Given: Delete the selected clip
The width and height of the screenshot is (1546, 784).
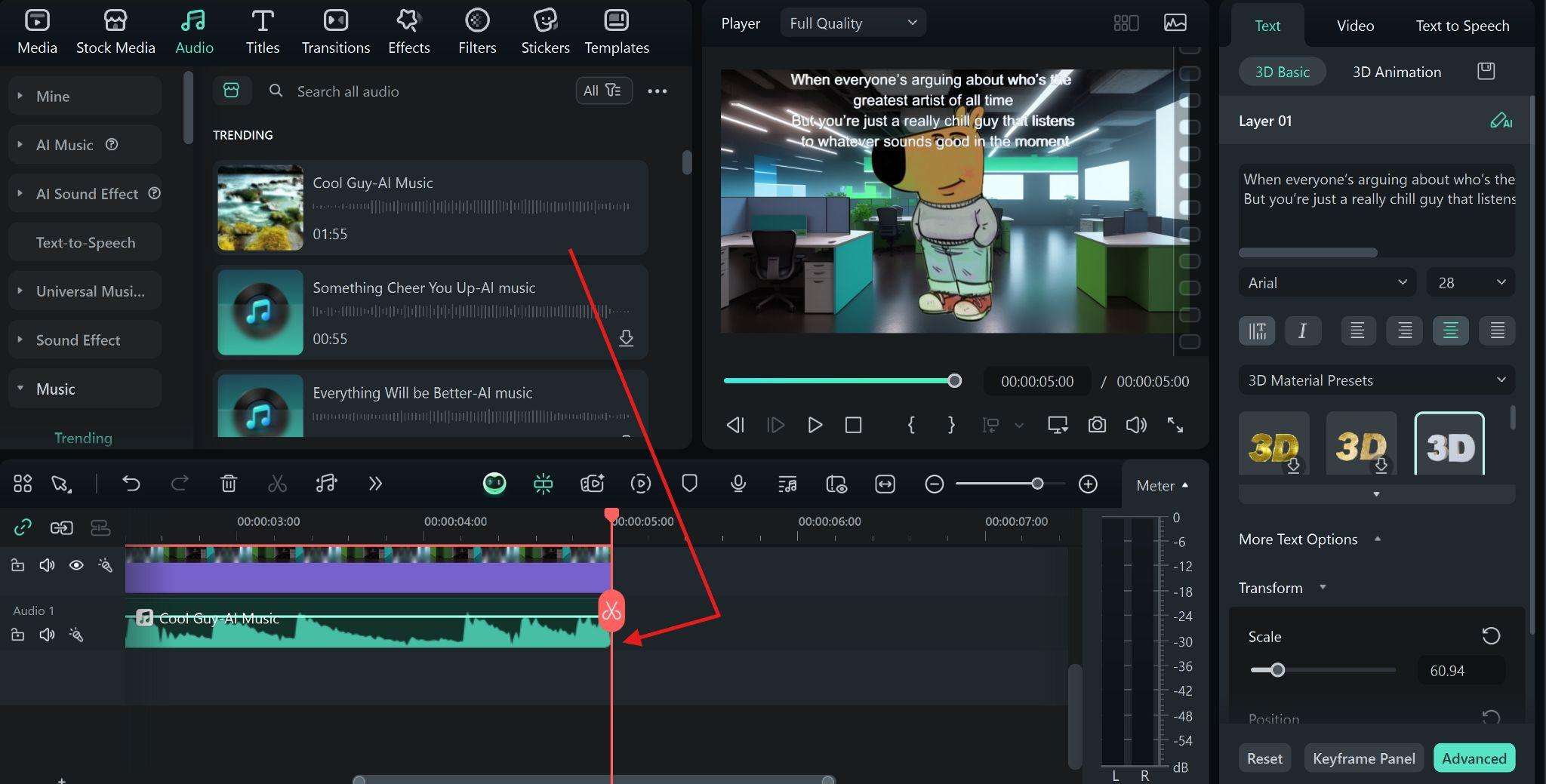Looking at the screenshot, I should (x=229, y=484).
